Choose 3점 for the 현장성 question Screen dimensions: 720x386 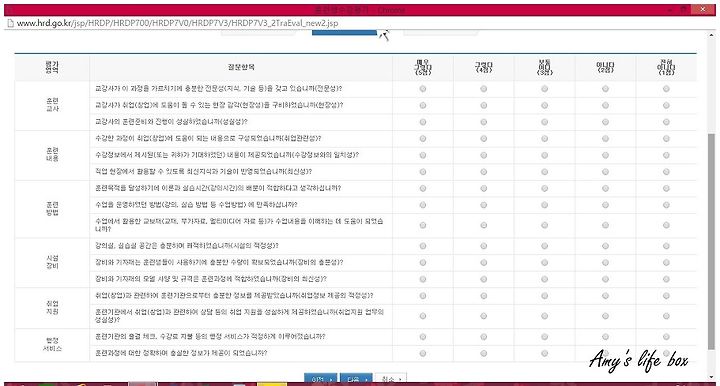545,106
